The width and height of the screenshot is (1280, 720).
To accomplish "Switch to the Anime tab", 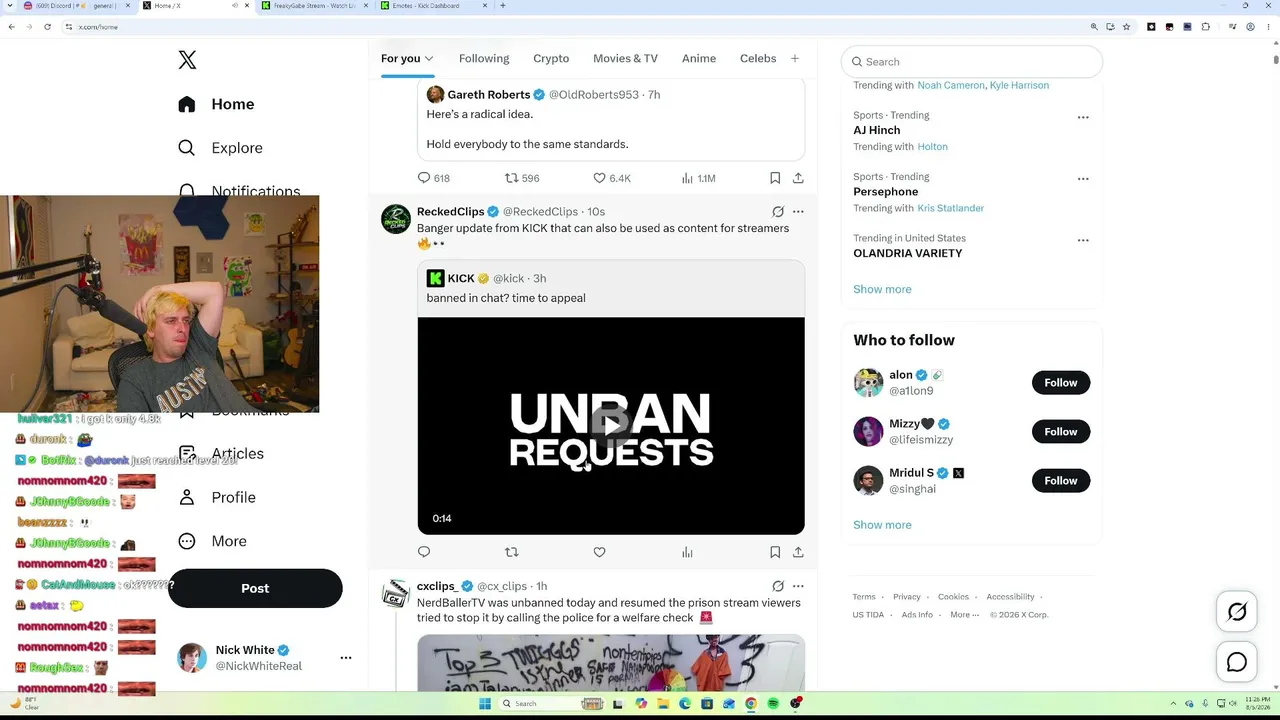I will pyautogui.click(x=699, y=58).
